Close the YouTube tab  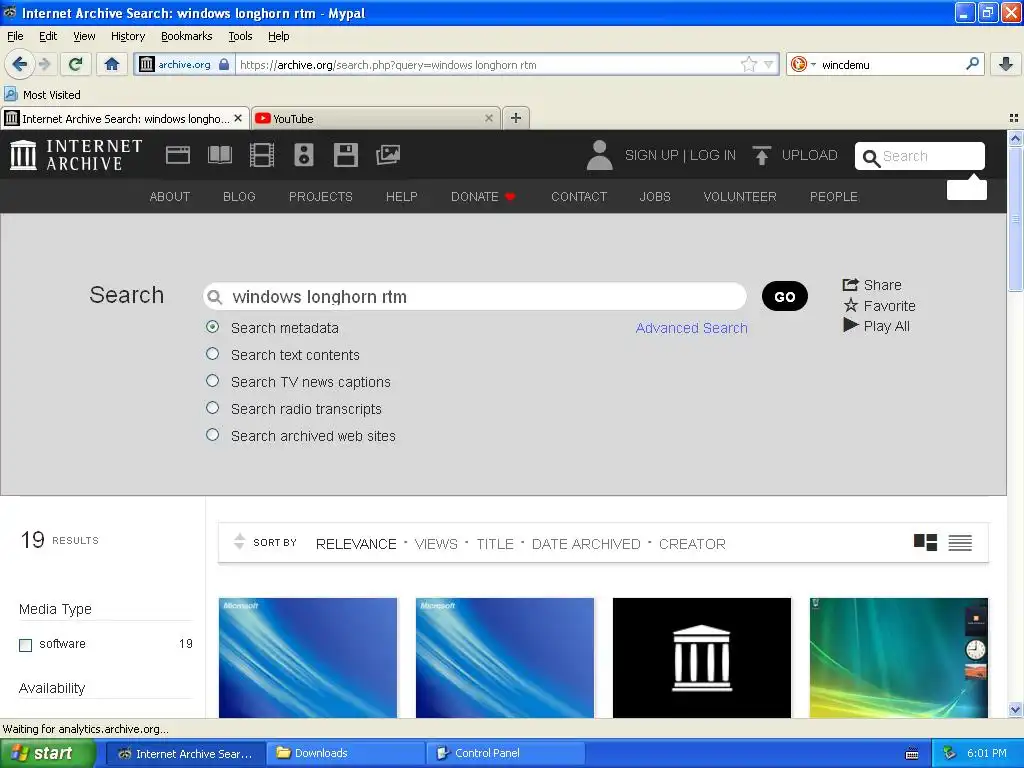(x=488, y=118)
